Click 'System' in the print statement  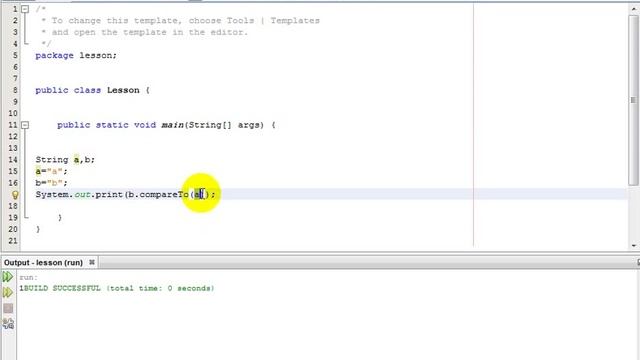tap(52, 195)
